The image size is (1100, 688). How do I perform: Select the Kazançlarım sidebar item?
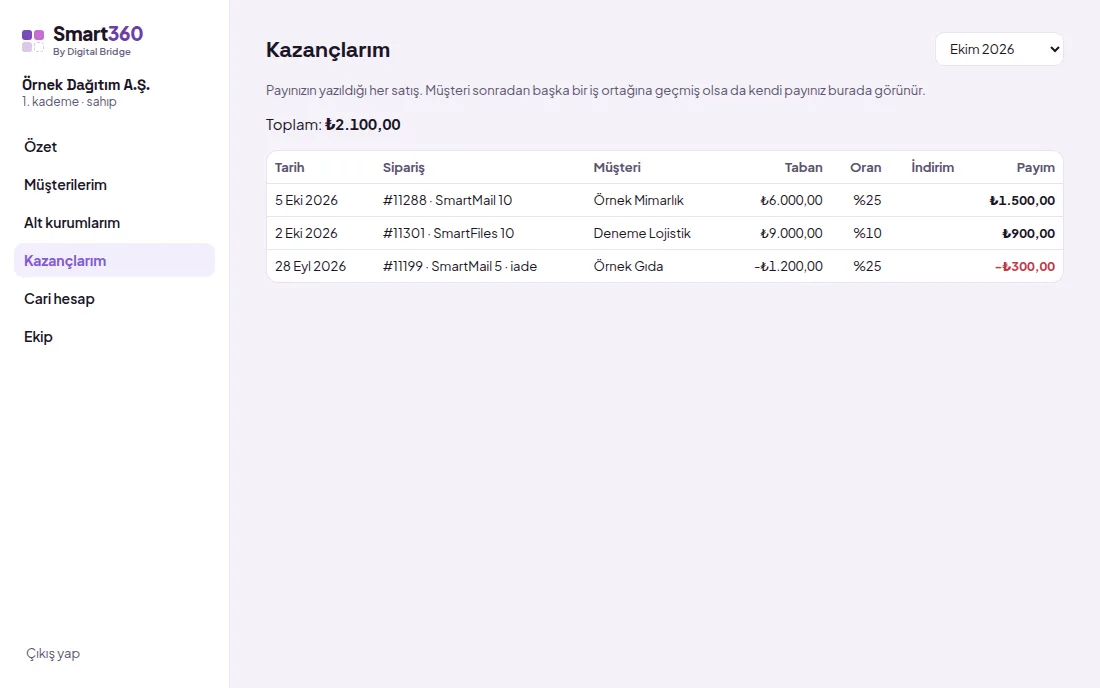click(114, 260)
